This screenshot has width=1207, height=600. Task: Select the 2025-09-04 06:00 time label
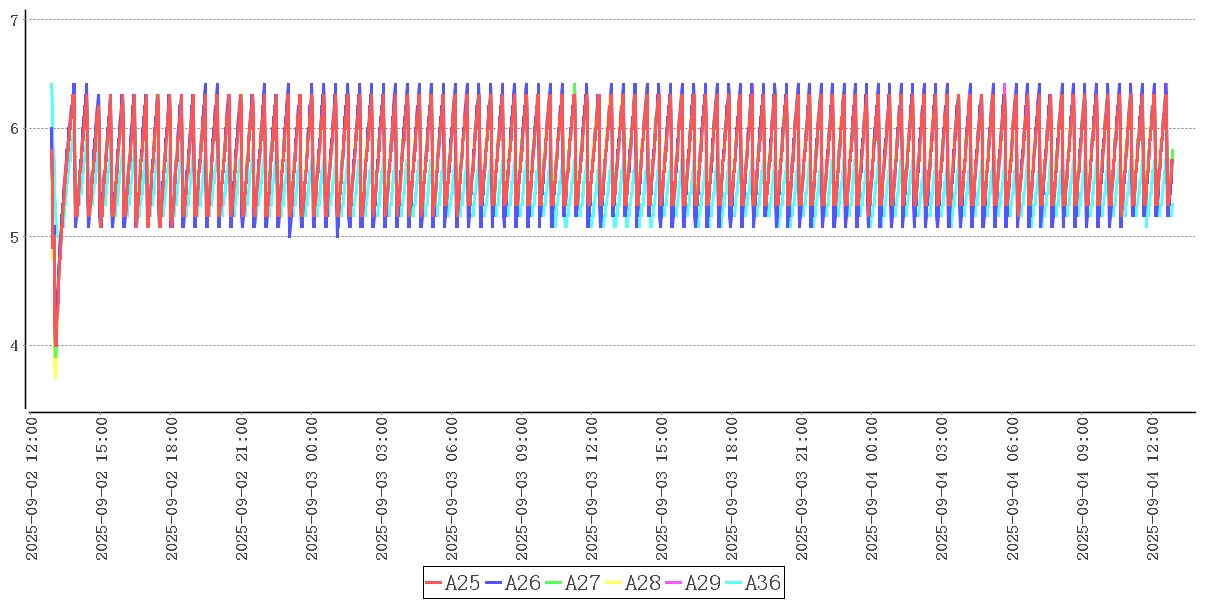1012,489
